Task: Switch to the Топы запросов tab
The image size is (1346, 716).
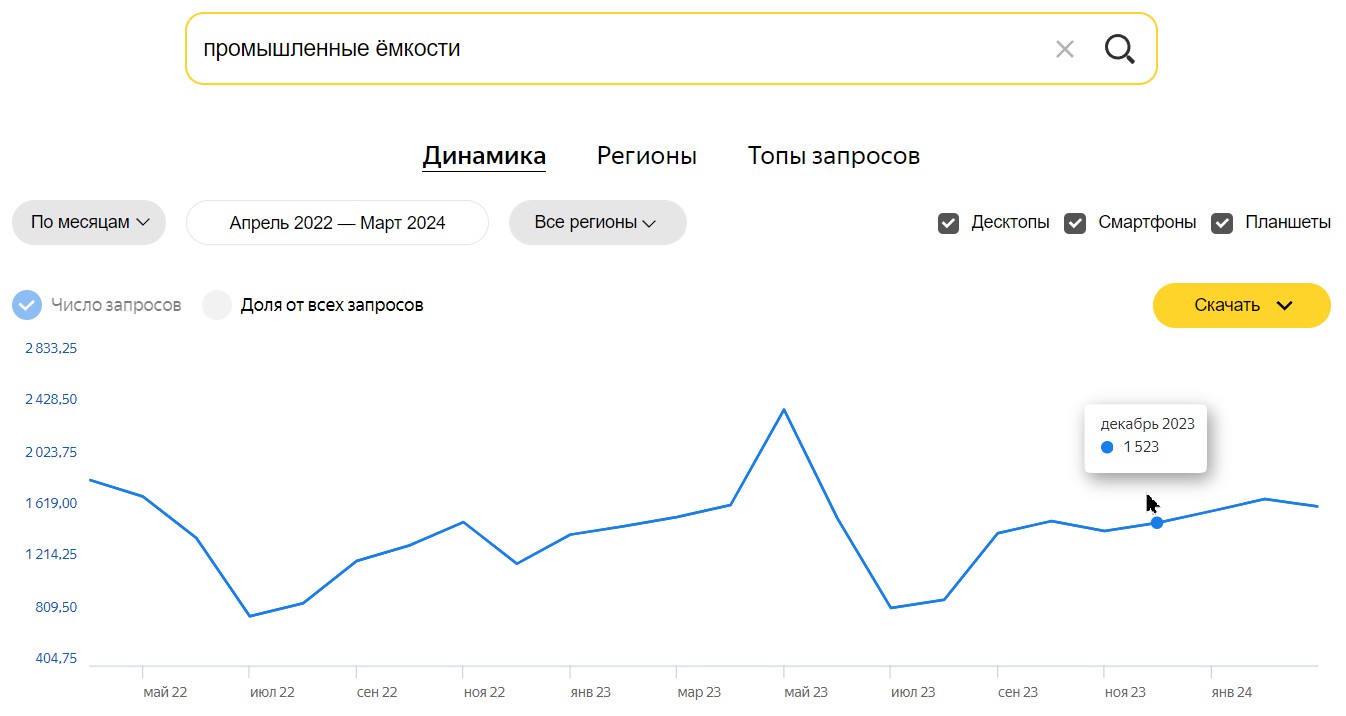Action: pos(834,156)
